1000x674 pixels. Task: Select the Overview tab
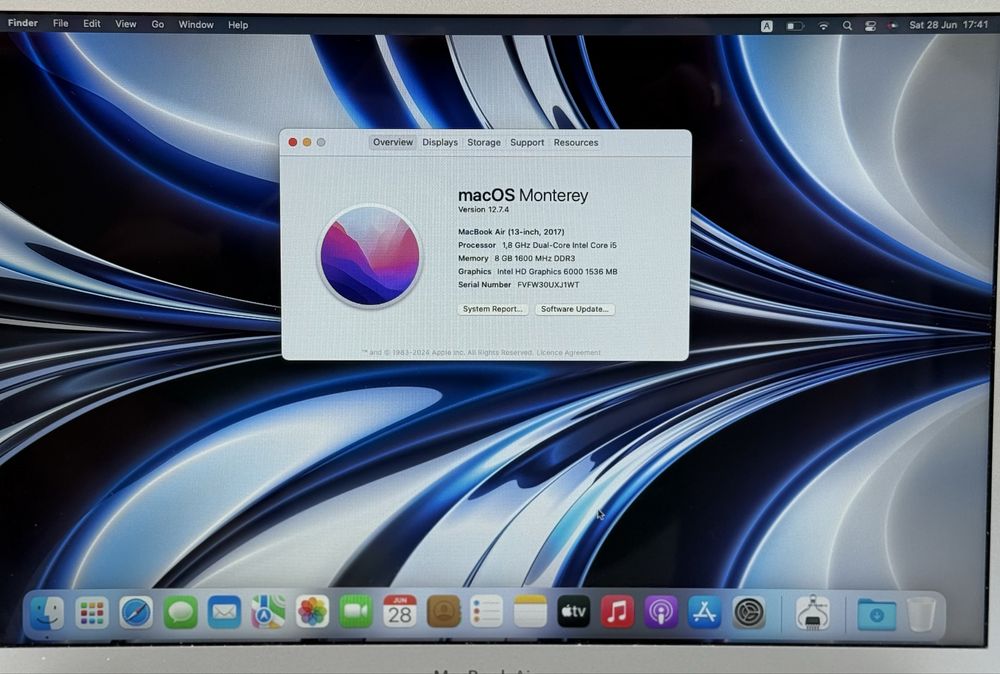(x=393, y=142)
